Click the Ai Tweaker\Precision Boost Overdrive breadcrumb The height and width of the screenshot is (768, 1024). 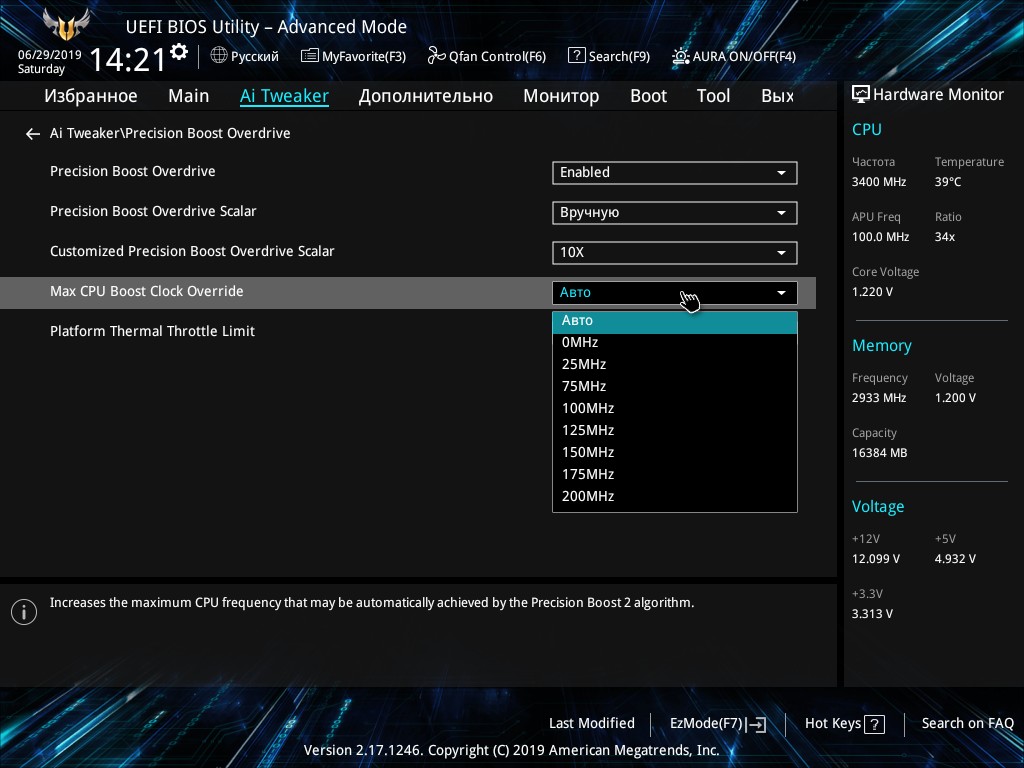click(170, 133)
